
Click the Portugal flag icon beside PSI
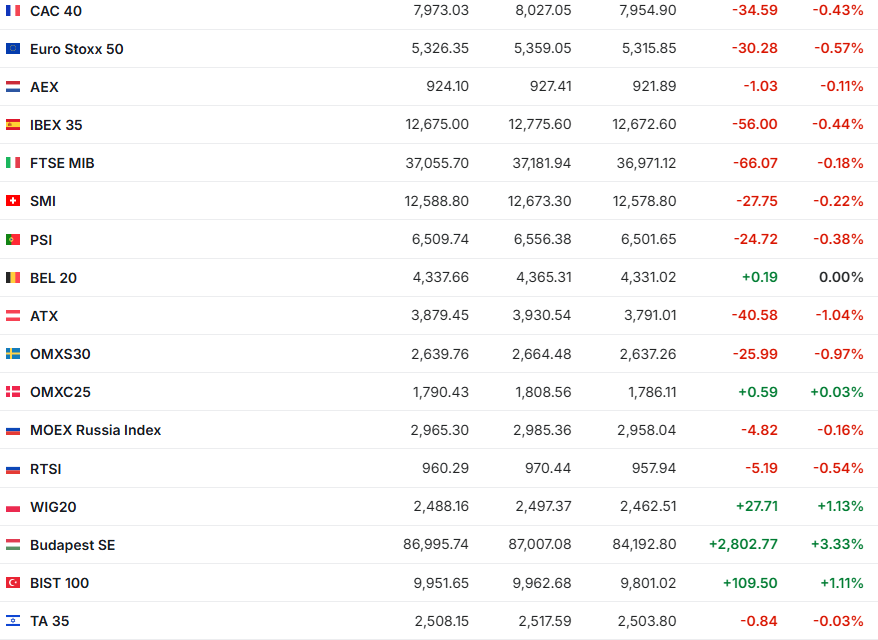13,240
